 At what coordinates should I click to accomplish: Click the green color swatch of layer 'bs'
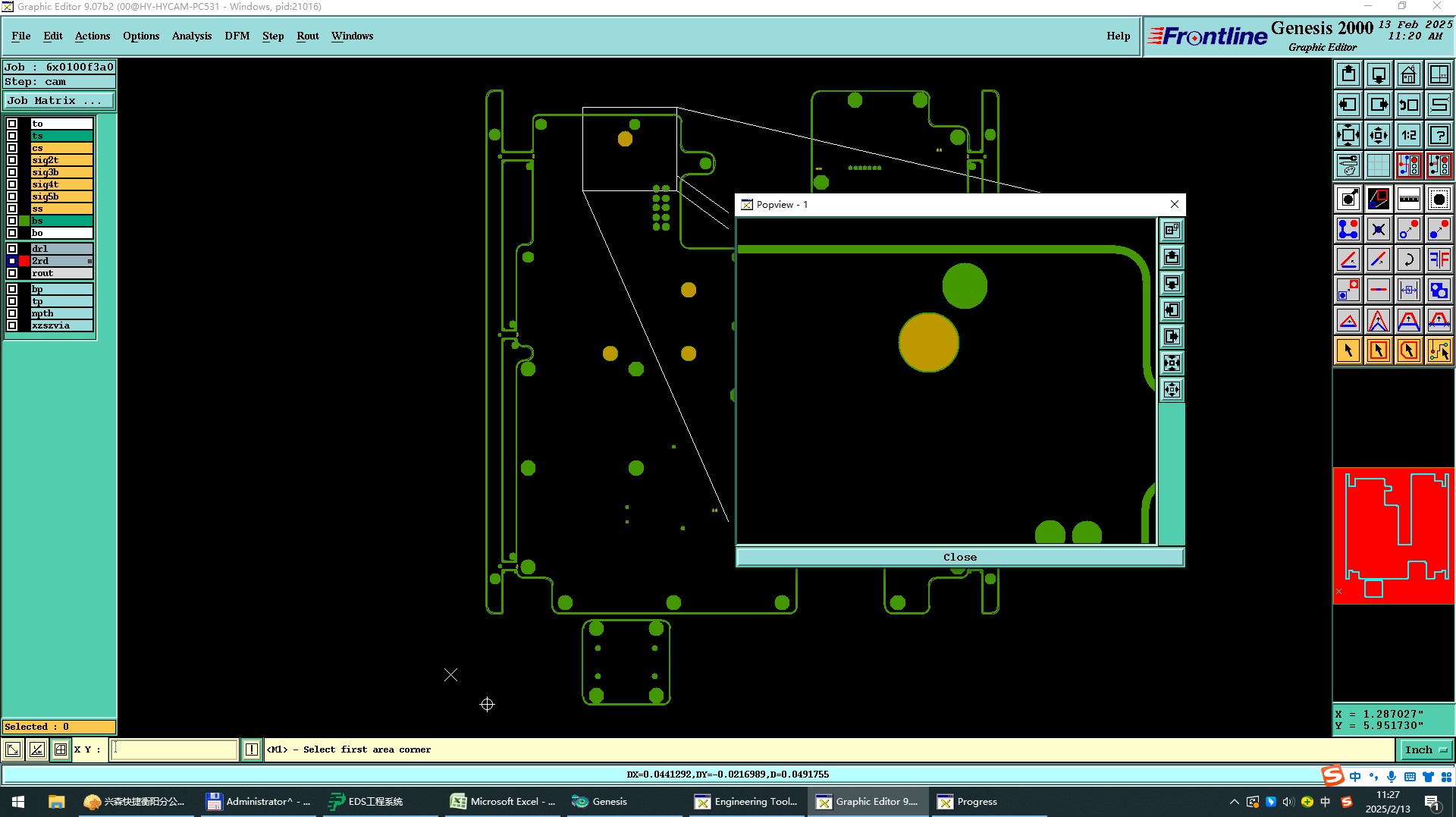[x=24, y=221]
